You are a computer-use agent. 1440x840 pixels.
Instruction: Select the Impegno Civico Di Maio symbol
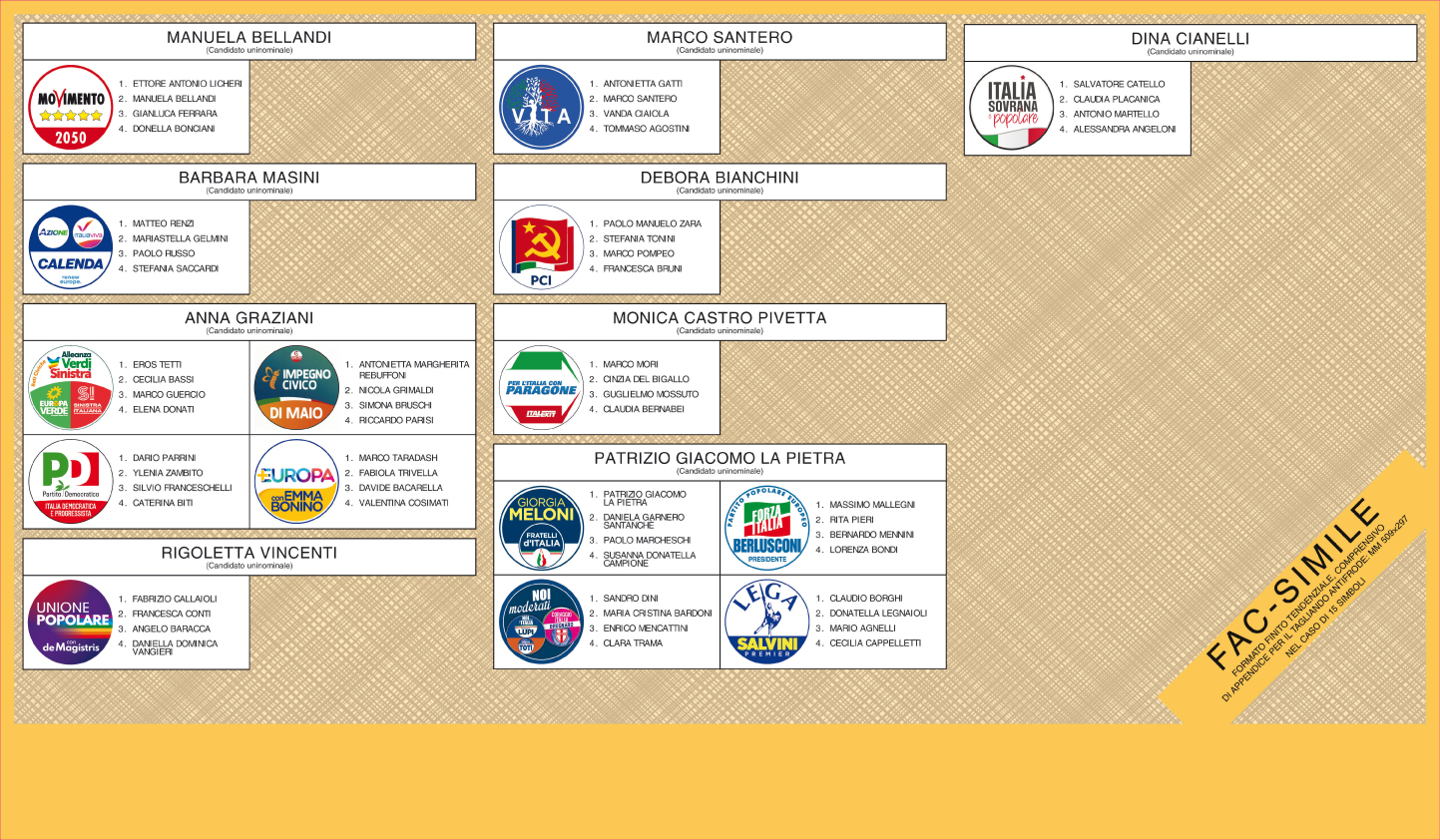coord(296,388)
